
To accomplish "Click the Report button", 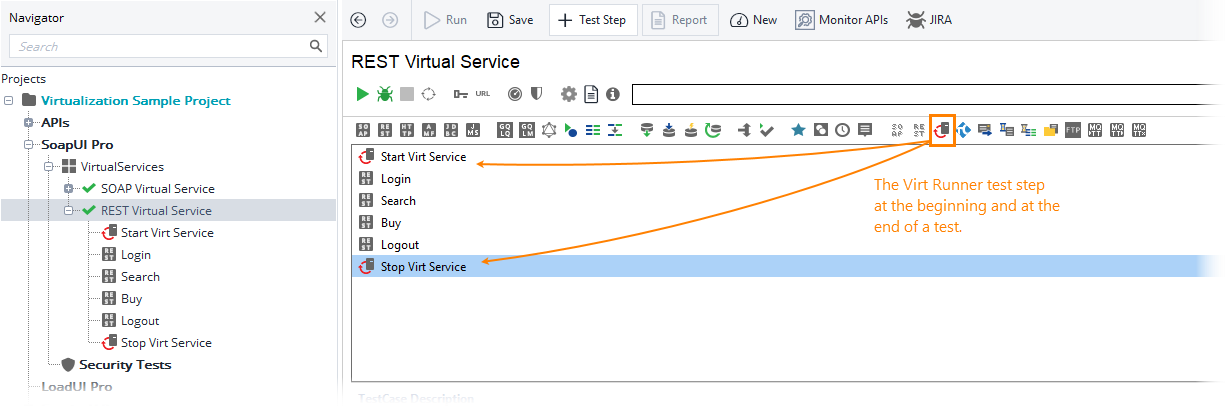I will click(680, 20).
